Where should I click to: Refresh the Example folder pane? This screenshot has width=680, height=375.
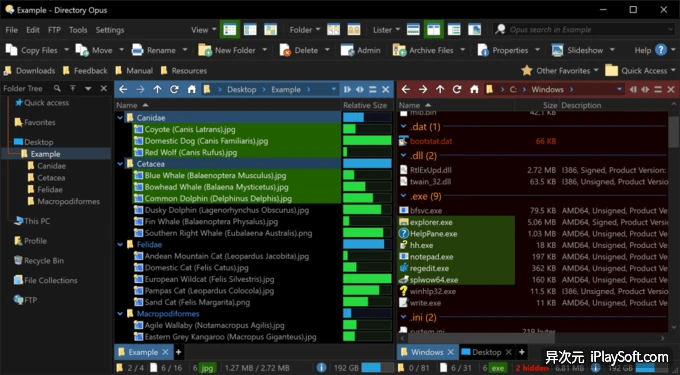pyautogui.click(x=174, y=89)
